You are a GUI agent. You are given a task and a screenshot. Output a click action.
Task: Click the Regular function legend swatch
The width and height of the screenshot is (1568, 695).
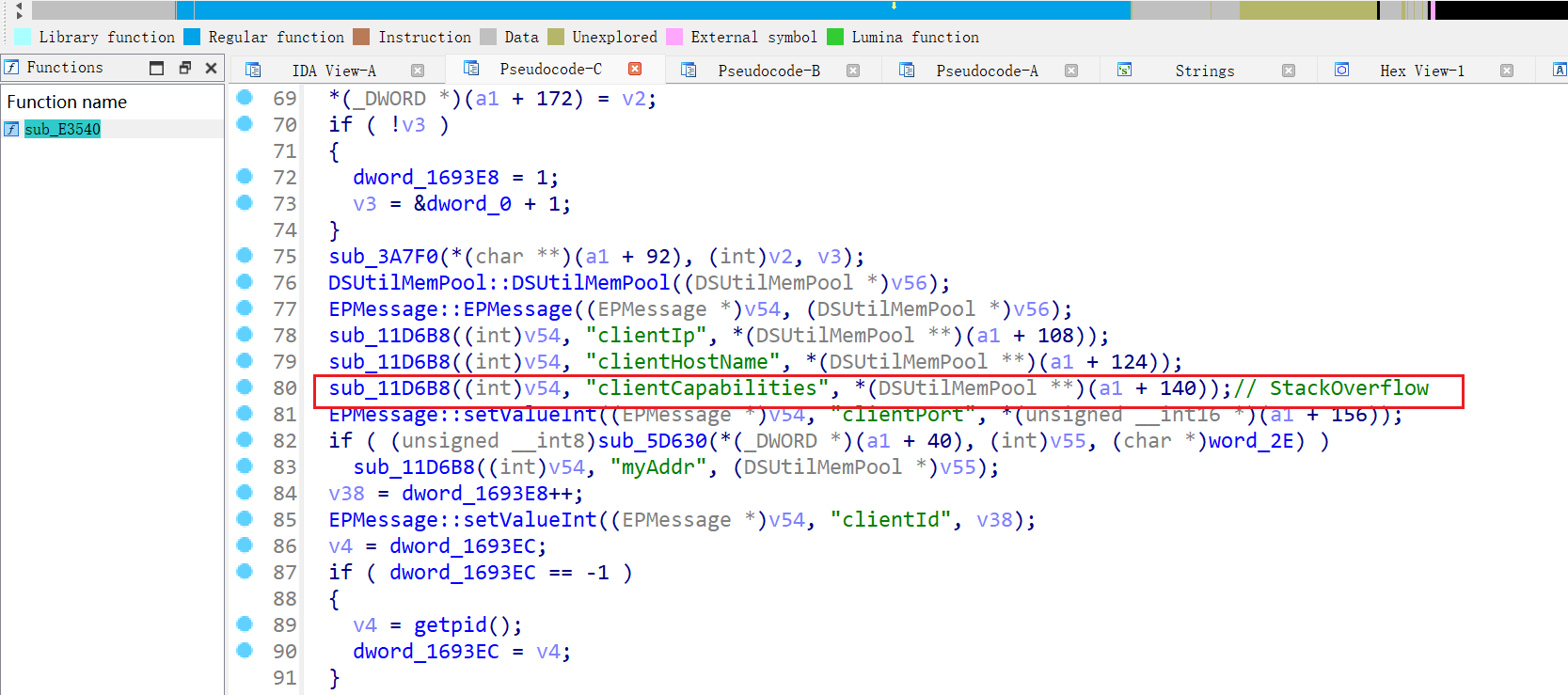point(192,37)
